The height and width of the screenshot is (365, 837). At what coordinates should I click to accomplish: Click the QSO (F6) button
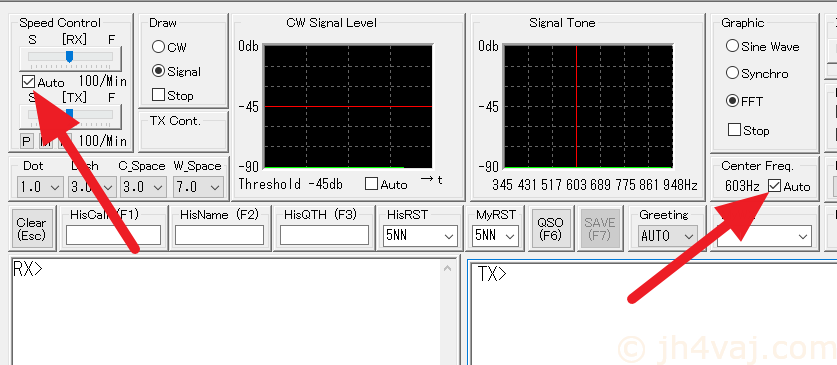(550, 228)
